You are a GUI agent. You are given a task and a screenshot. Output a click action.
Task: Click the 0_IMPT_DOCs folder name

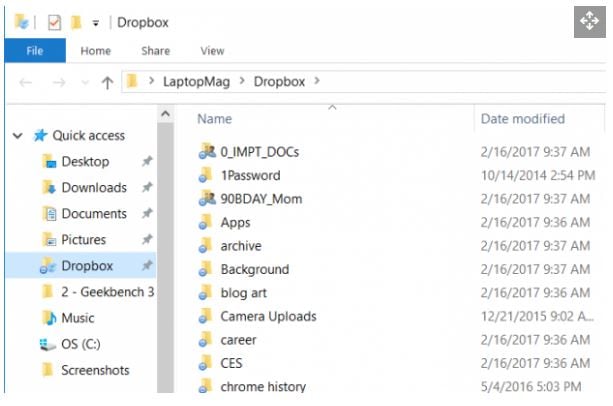tap(260, 152)
